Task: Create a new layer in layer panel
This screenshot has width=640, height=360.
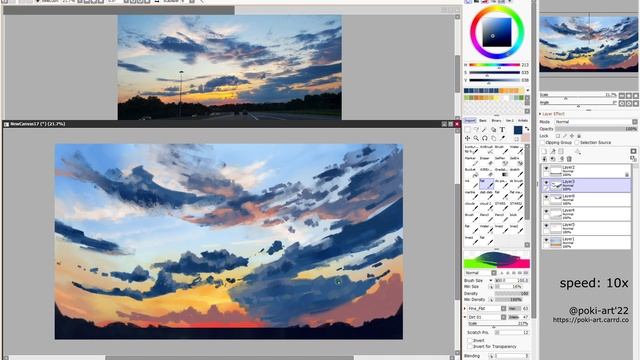Action: coord(544,151)
